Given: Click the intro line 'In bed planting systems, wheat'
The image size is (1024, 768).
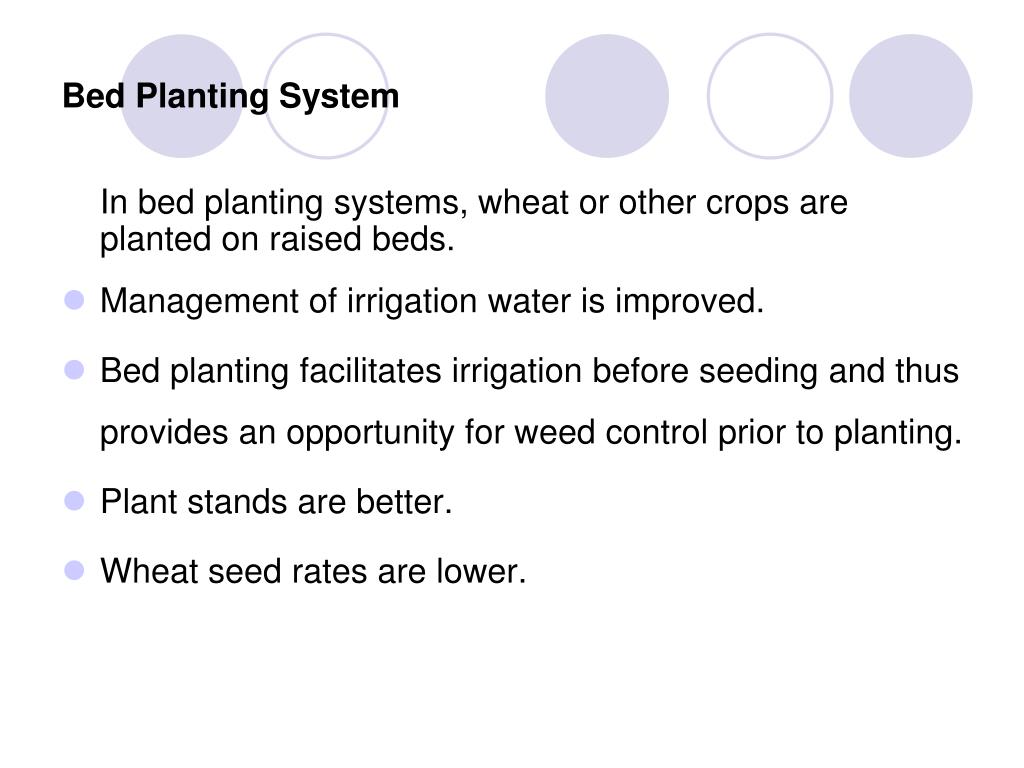Looking at the screenshot, I should (x=473, y=202).
